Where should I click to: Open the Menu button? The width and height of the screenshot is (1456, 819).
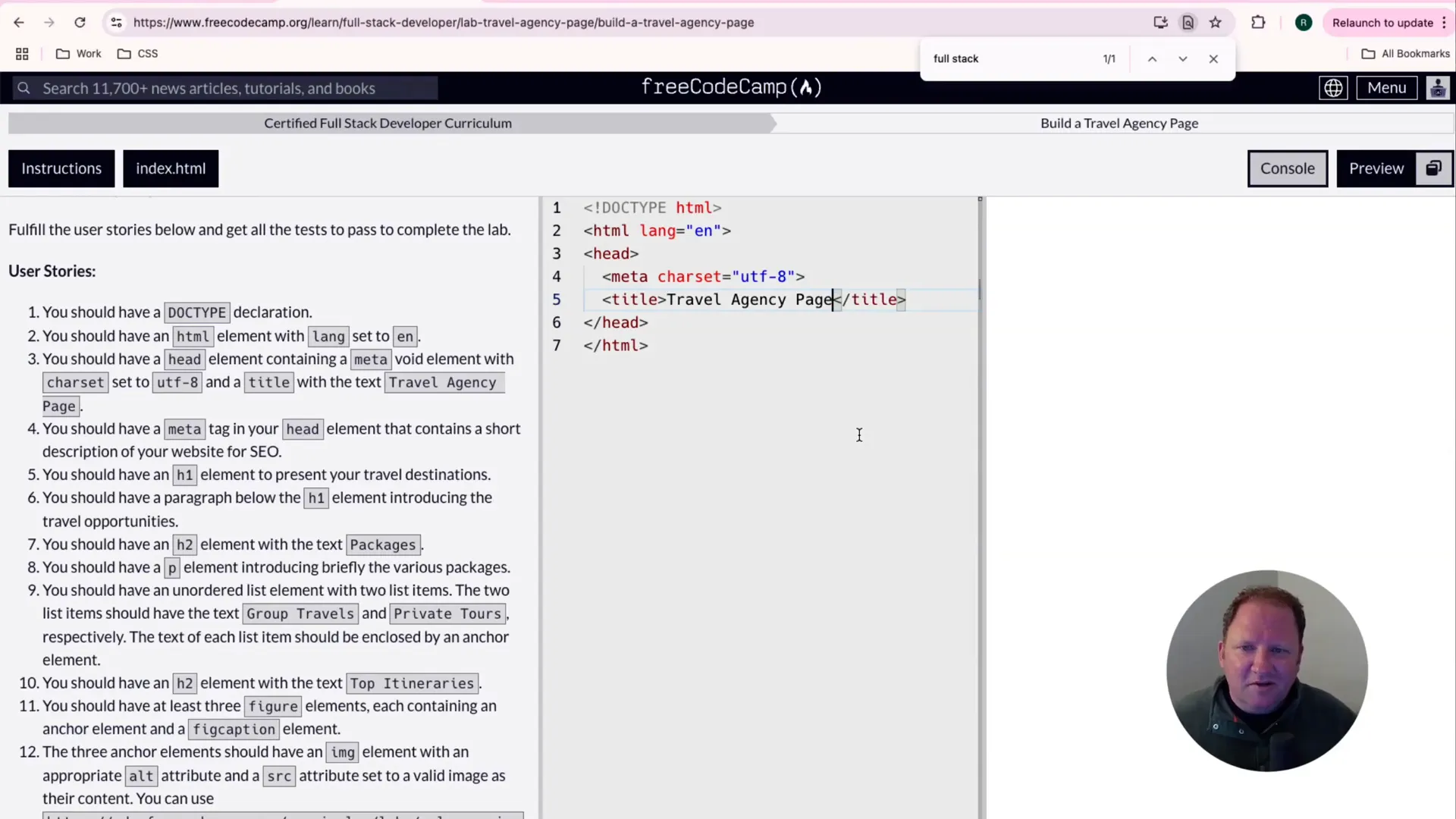point(1386,88)
